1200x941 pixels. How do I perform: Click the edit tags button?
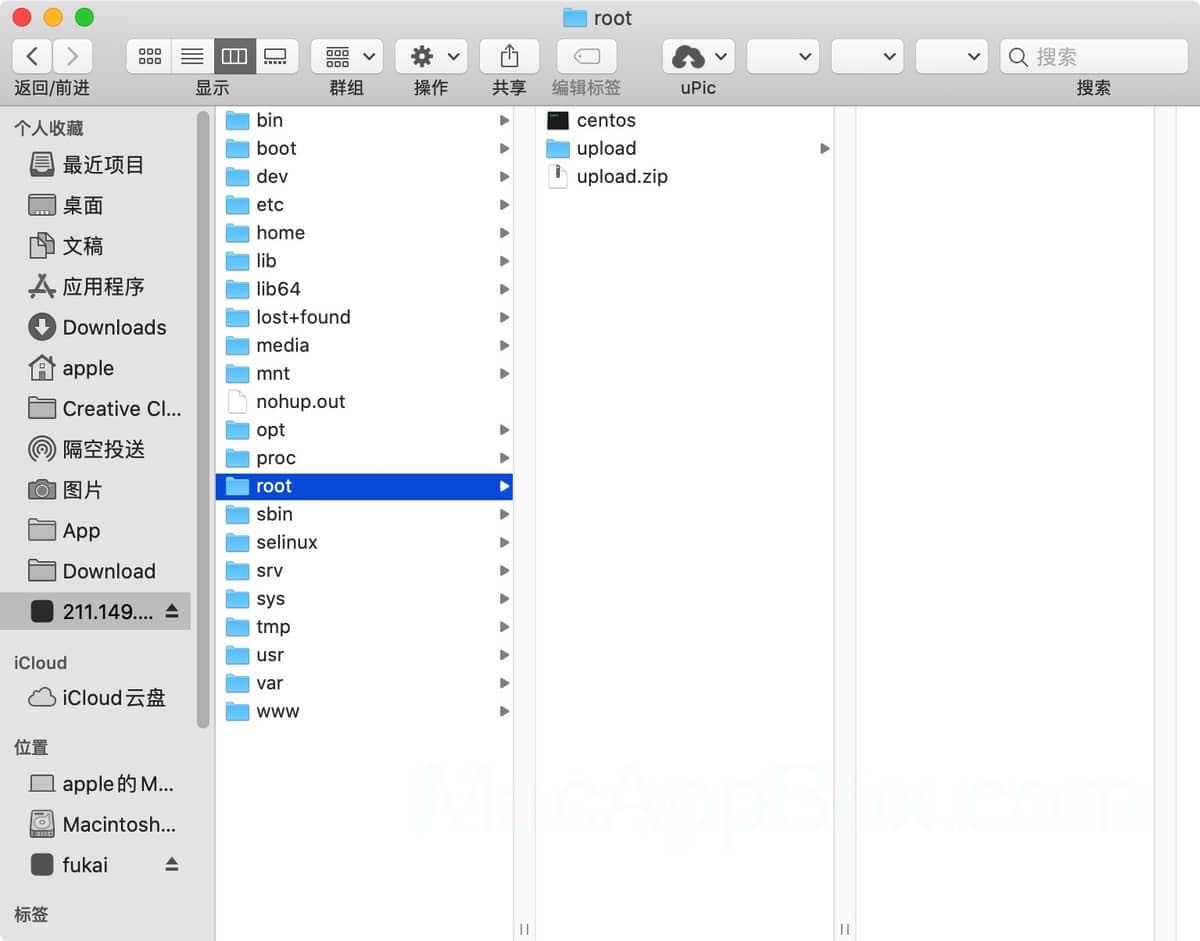pos(586,56)
